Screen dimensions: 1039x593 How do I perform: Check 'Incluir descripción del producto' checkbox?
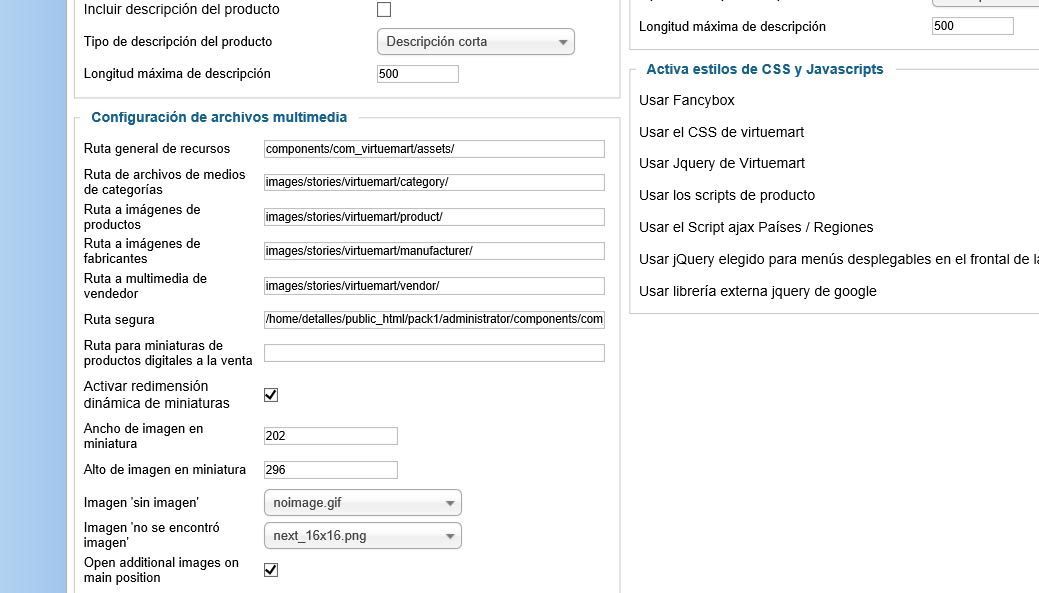(x=384, y=9)
